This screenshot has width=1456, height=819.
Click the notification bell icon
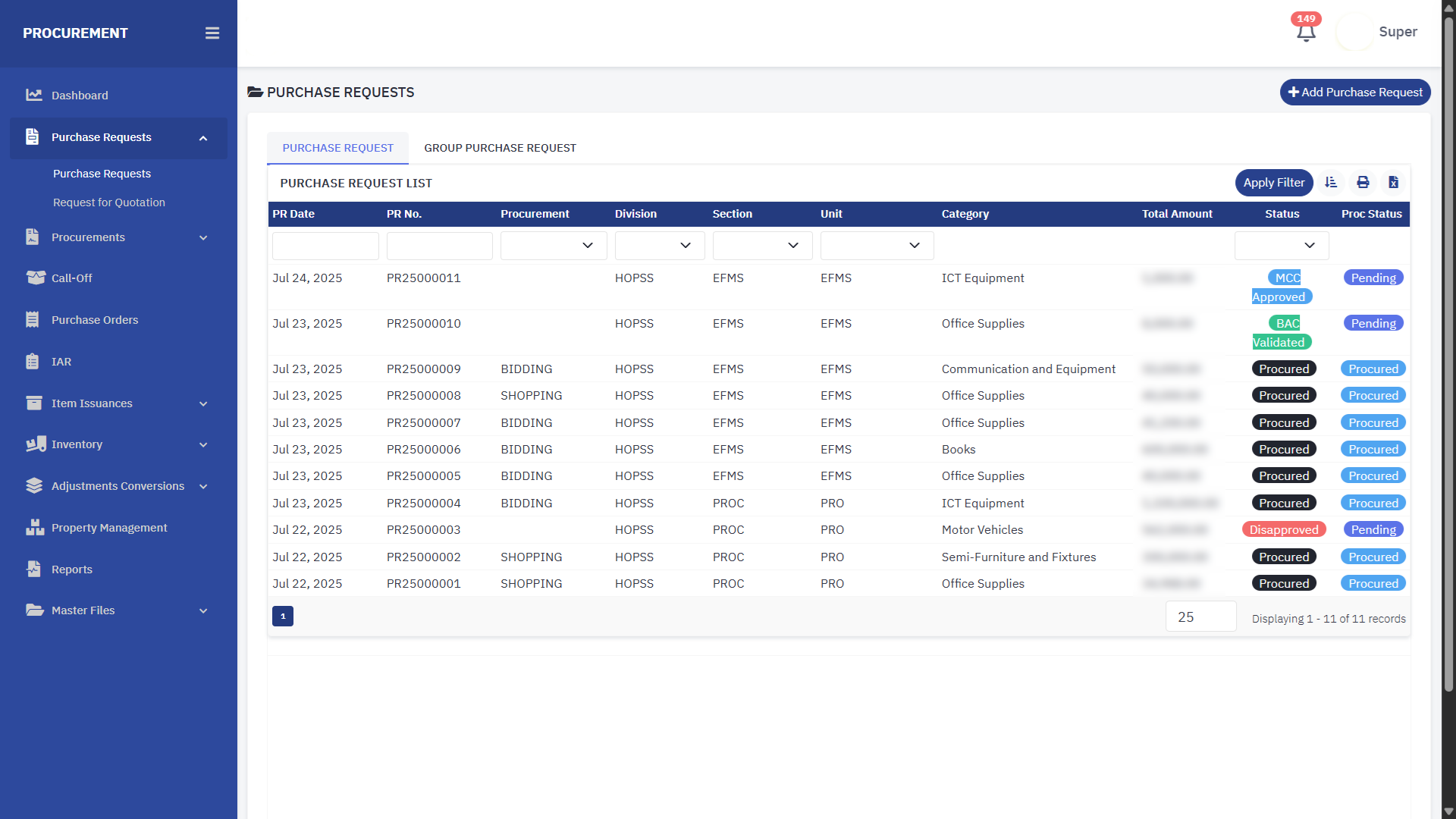1305,32
